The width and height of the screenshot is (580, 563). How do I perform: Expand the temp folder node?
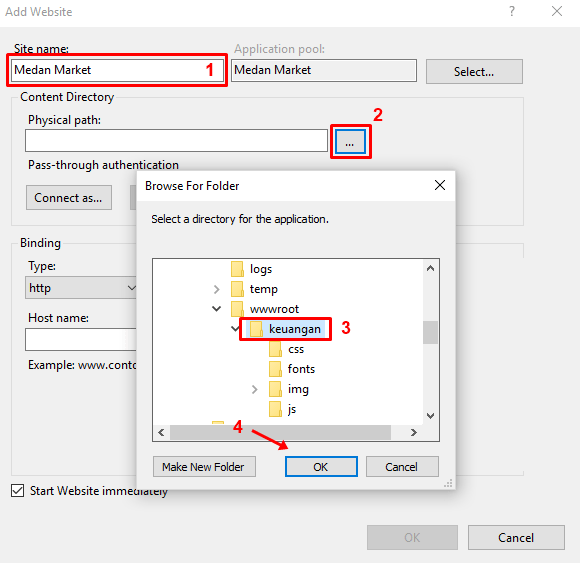click(217, 289)
